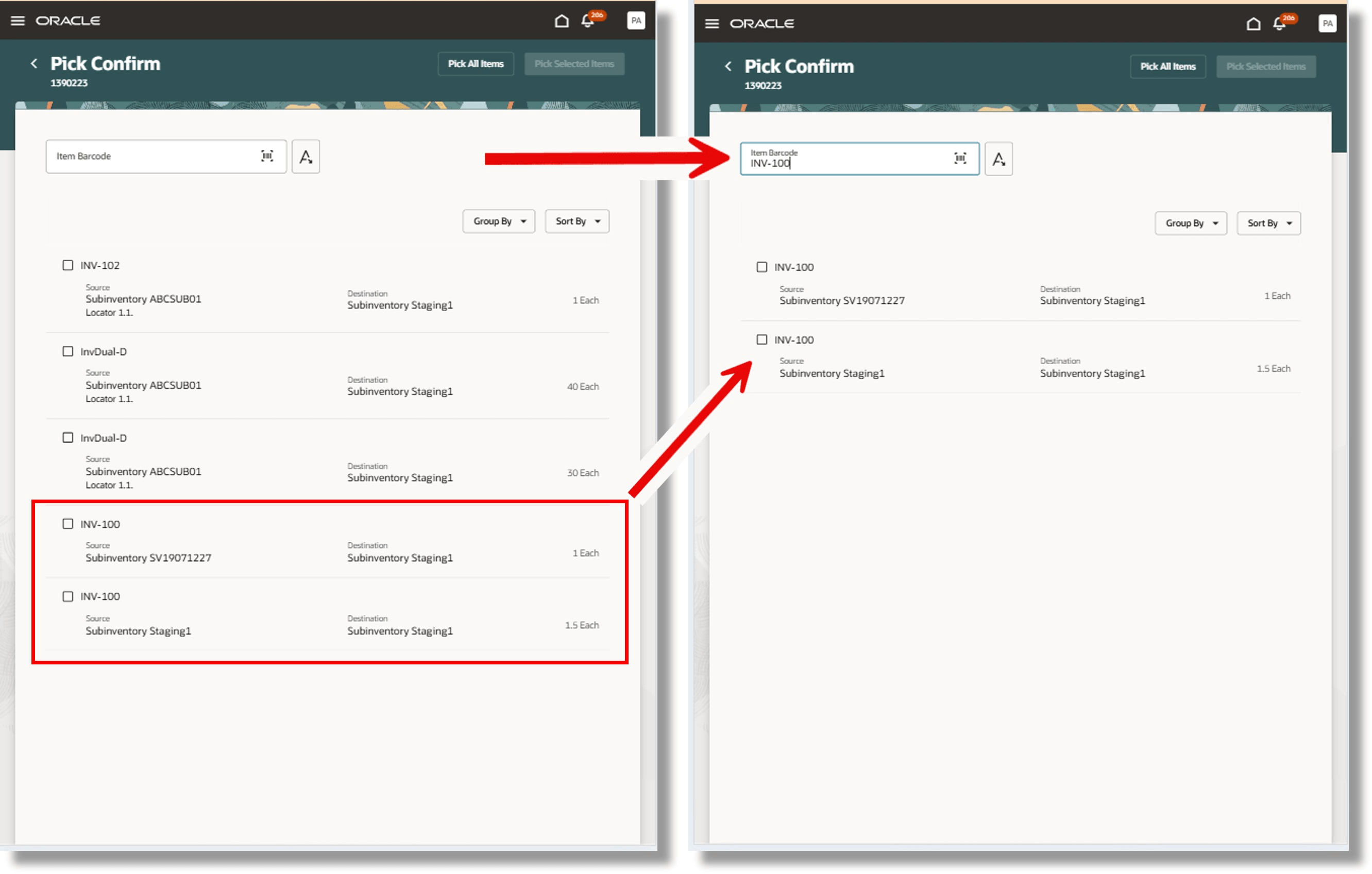The image size is (1372, 874).
Task: Check first InvDual-D 40 Each checkbox
Action: (68, 351)
